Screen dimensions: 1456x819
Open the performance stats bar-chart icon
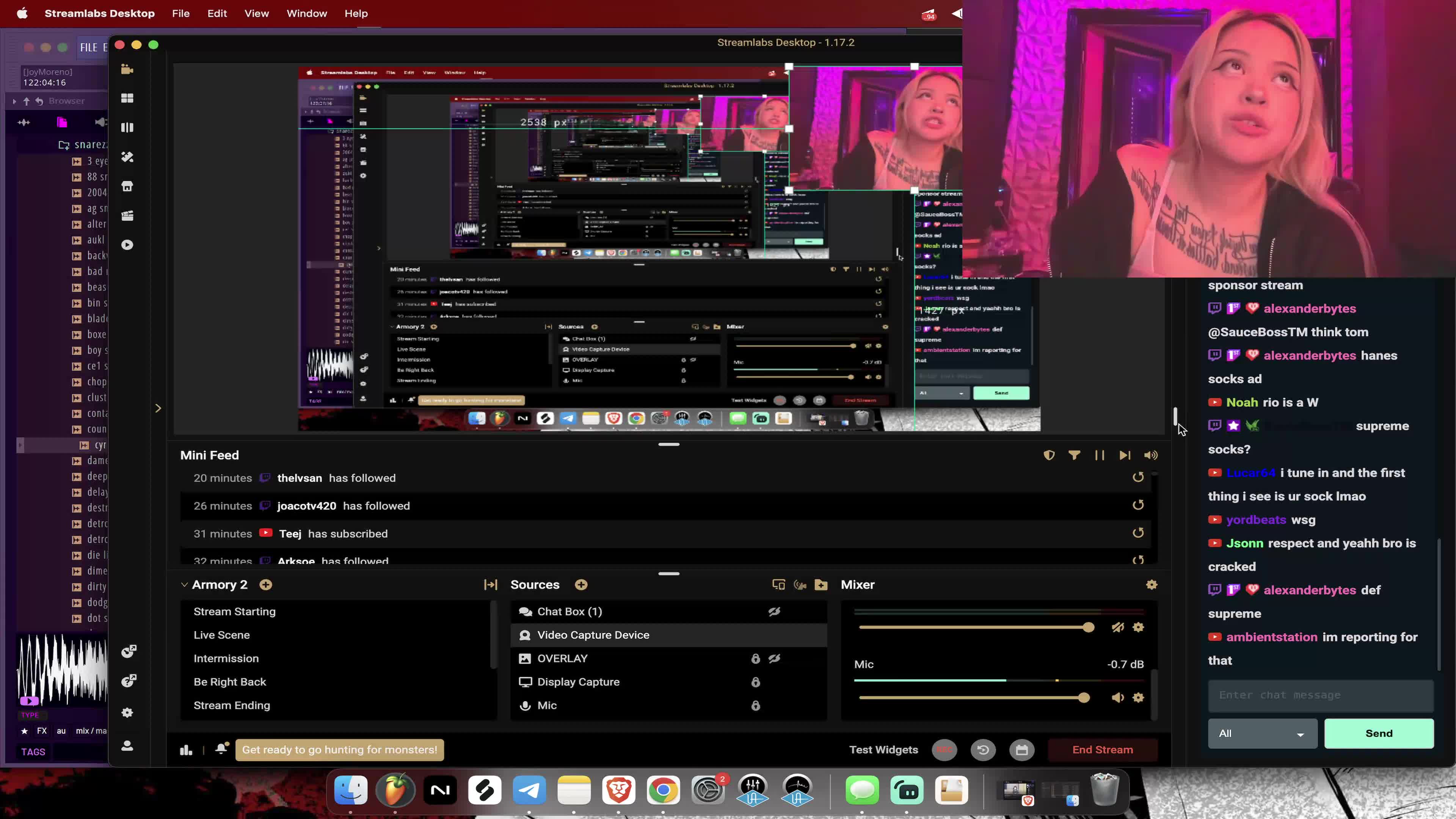tap(186, 750)
